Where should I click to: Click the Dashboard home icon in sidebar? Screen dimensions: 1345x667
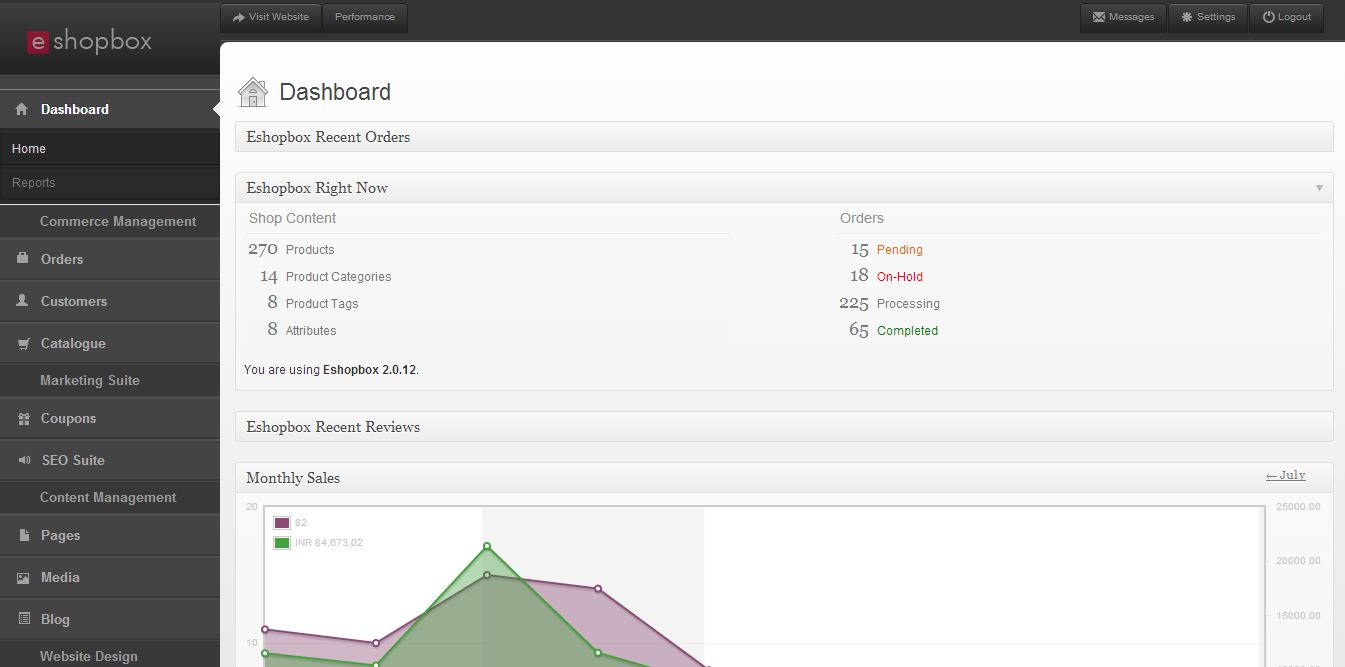pyautogui.click(x=22, y=110)
